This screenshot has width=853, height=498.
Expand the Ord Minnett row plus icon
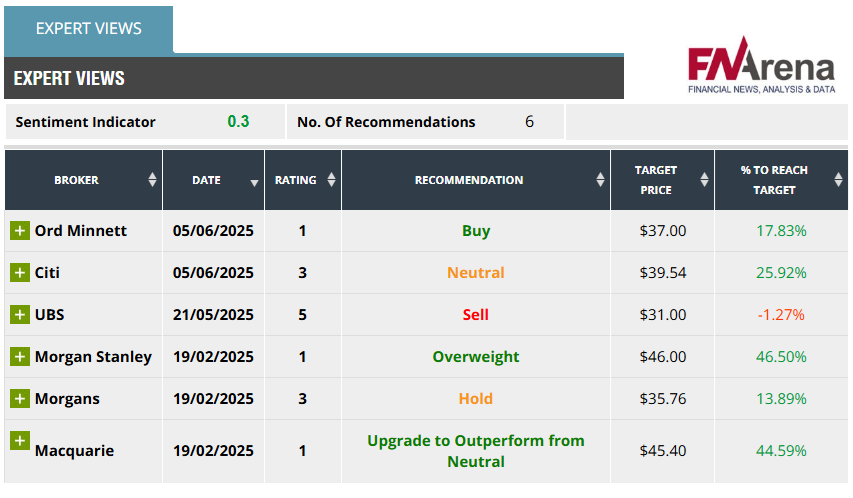pos(20,231)
